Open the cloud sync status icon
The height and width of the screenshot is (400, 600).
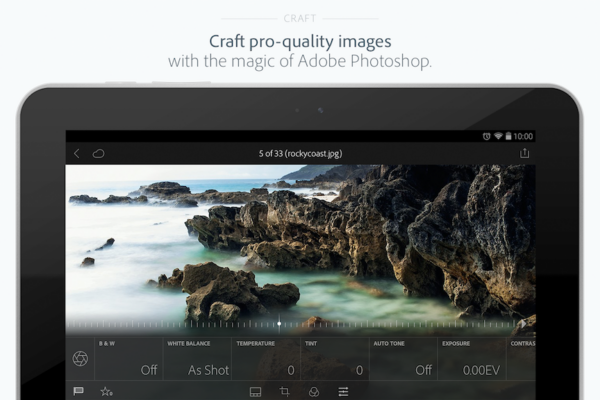[98, 153]
